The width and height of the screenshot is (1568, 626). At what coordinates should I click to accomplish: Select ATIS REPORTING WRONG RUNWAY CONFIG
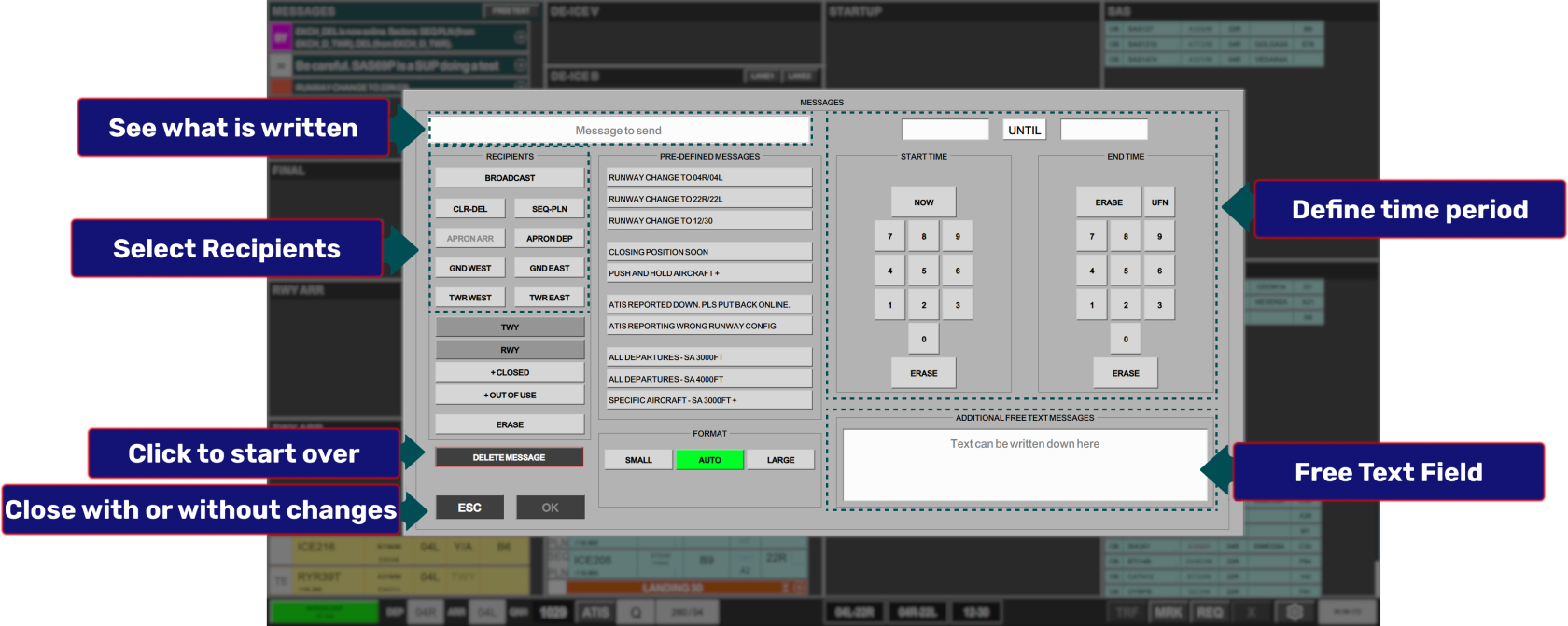[x=709, y=326]
